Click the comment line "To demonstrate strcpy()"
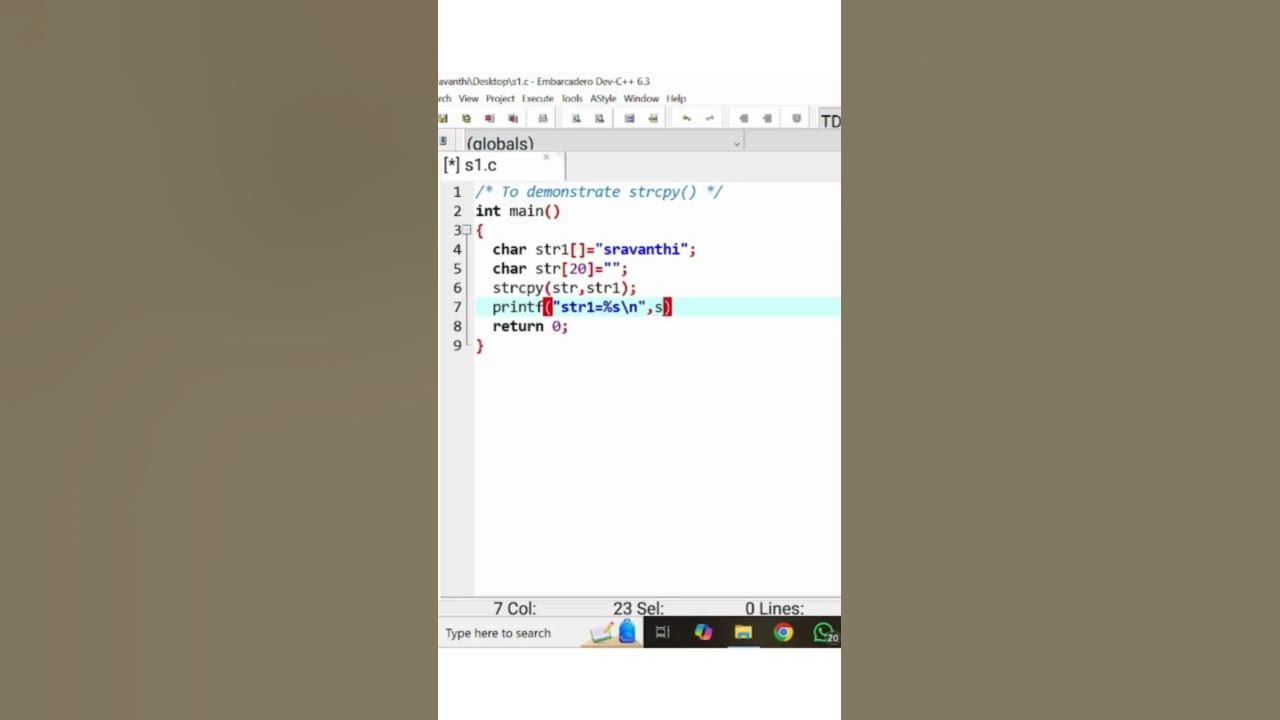This screenshot has height=720, width=1280. (x=598, y=192)
